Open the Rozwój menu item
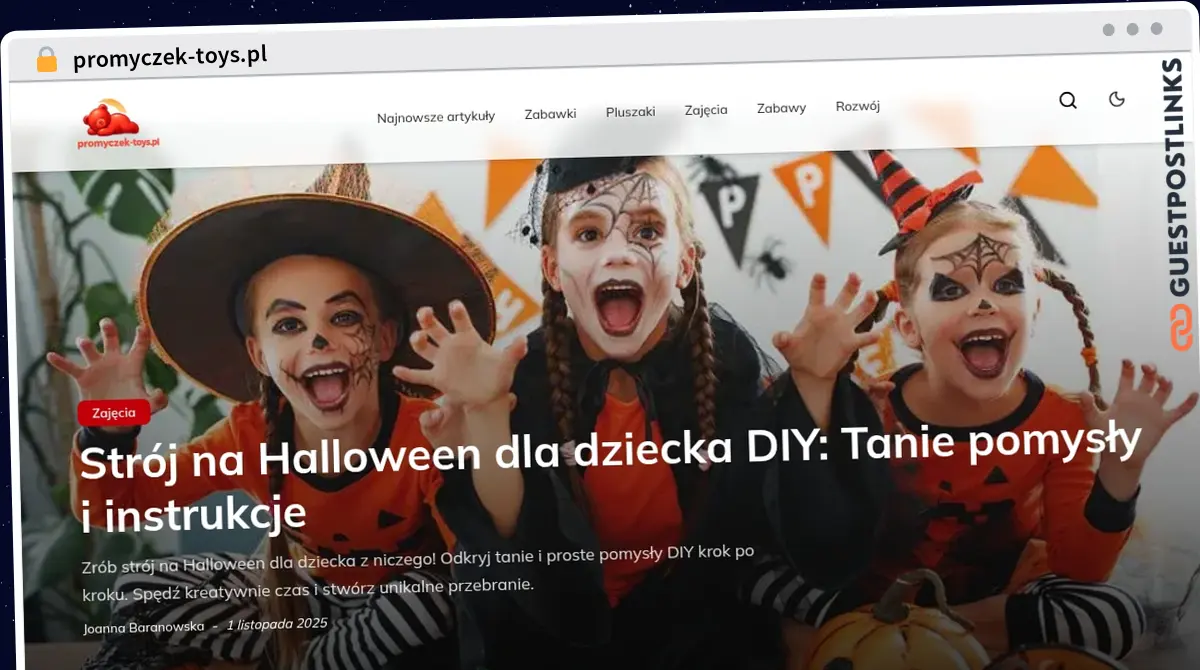The image size is (1200, 670). (x=858, y=106)
